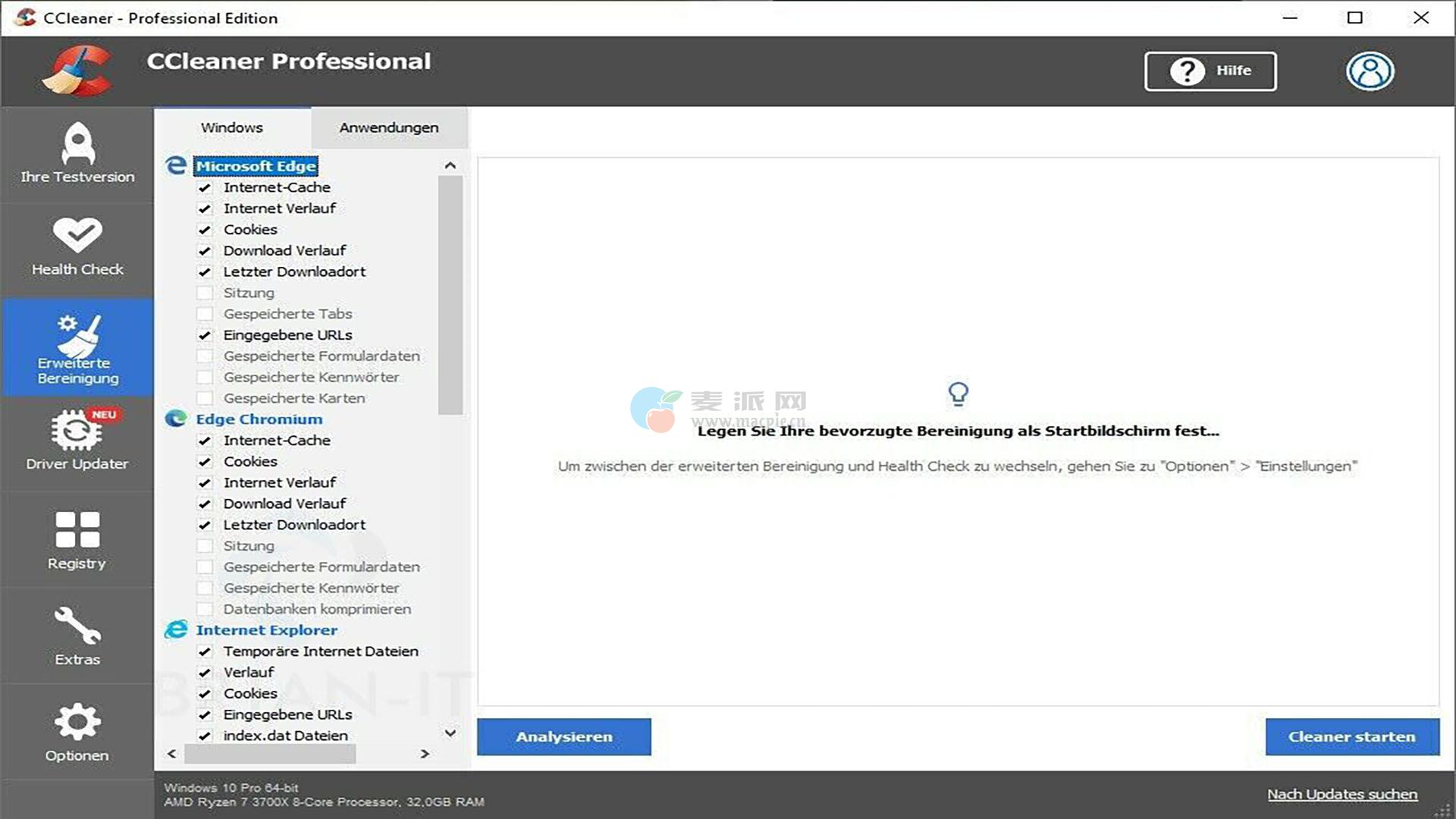Maximize the CCleaner window
1456x819 pixels.
click(x=1355, y=17)
